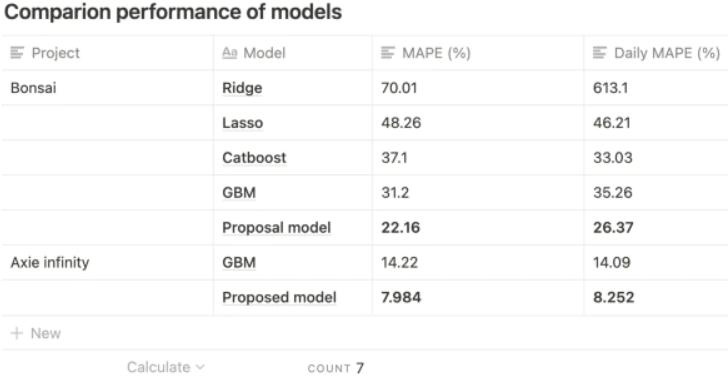Select the 613.1 Daily MAPE cell
The width and height of the screenshot is (728, 387).
[x=656, y=88]
